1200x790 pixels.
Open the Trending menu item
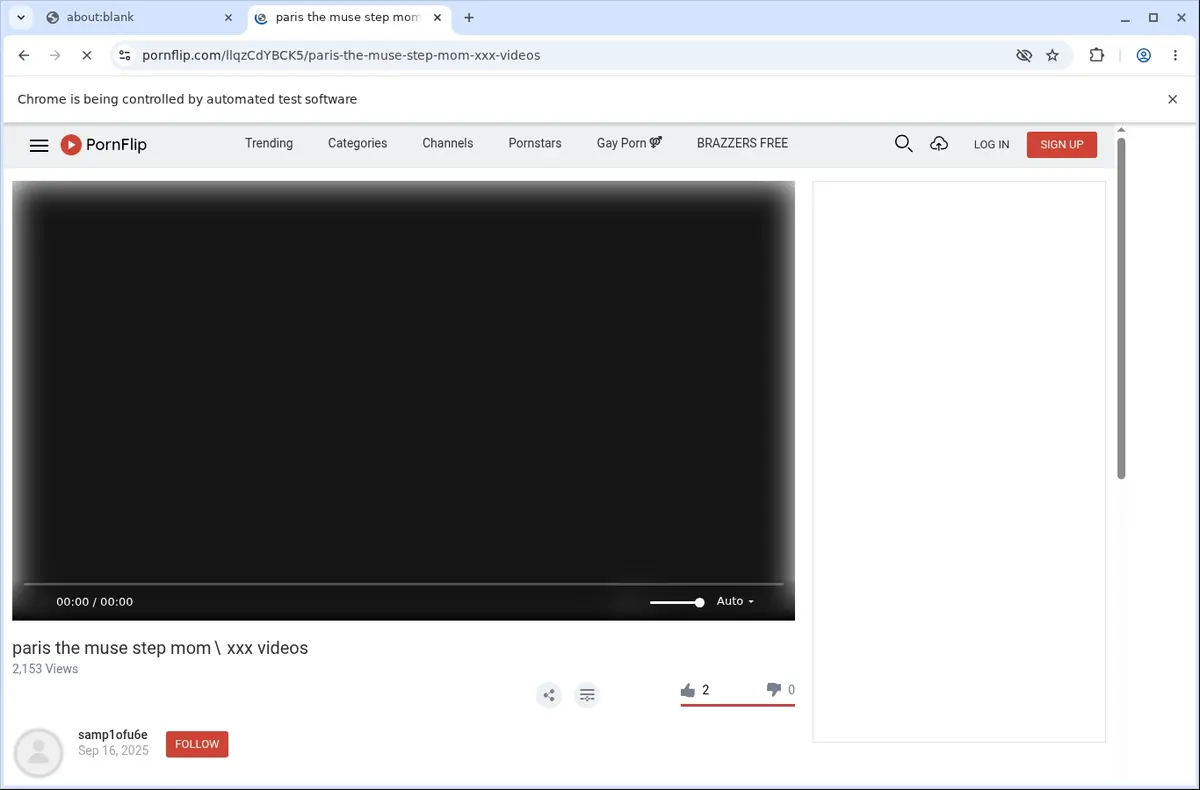269,143
